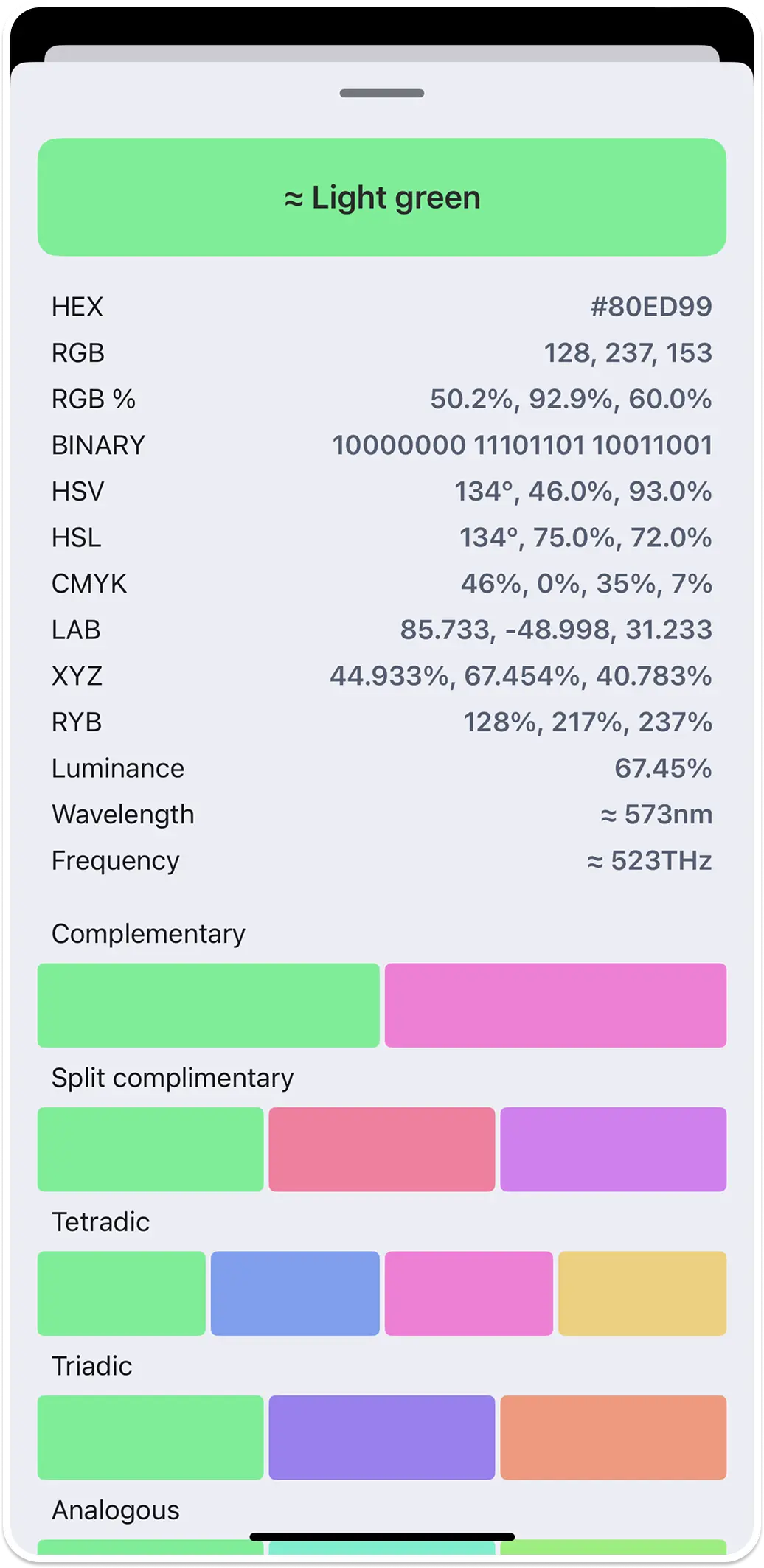Tap the RGB value 128, 237, 153

(628, 353)
